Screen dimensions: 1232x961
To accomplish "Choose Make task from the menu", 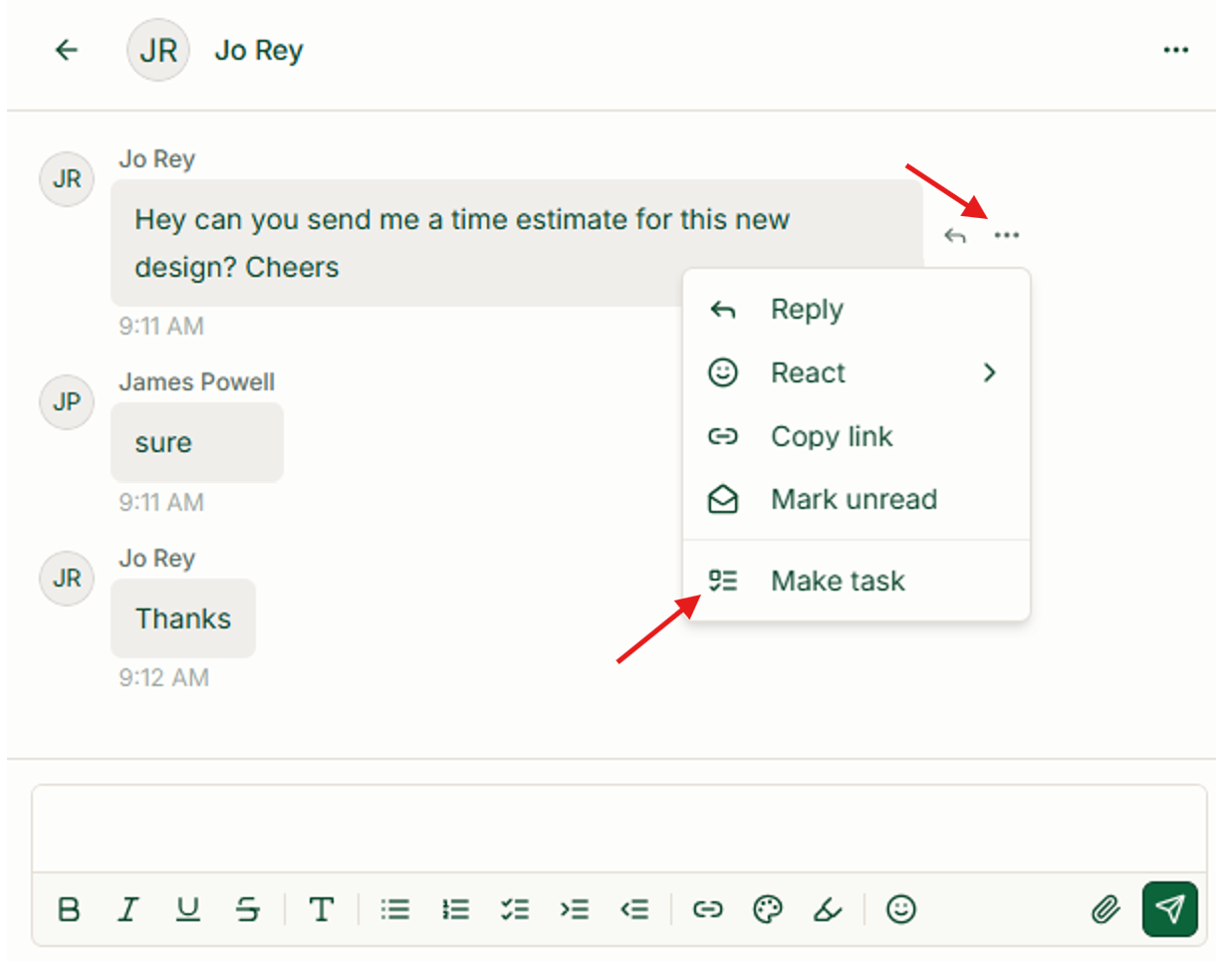I will point(857,581).
